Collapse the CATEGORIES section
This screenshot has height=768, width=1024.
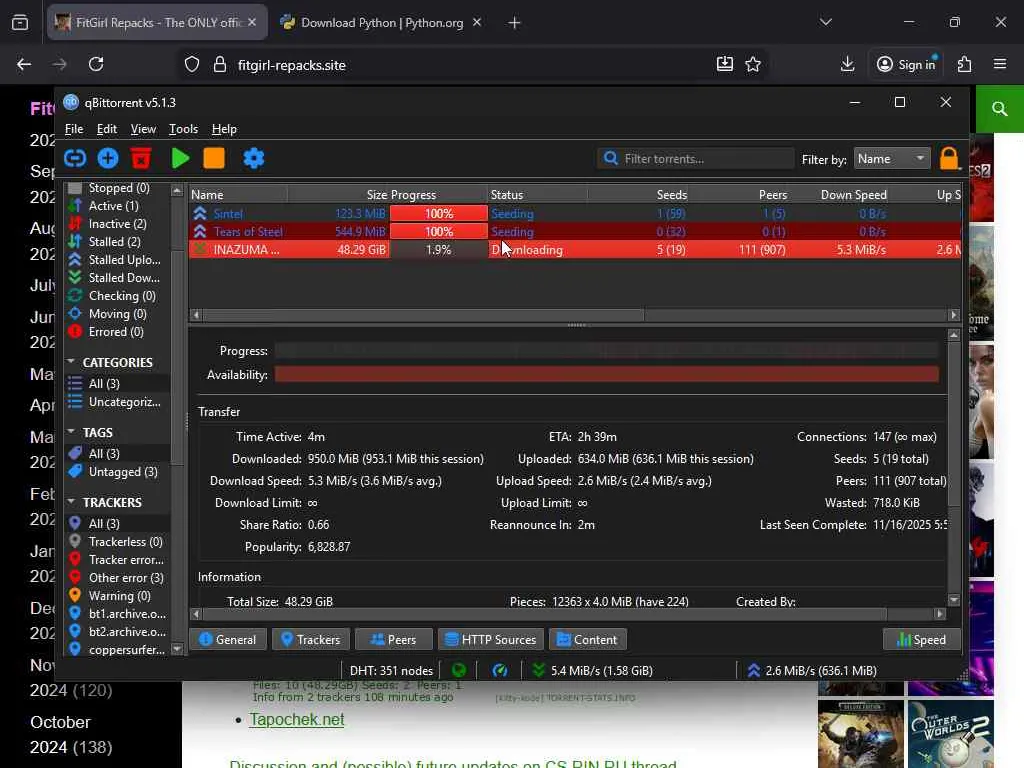tap(71, 361)
